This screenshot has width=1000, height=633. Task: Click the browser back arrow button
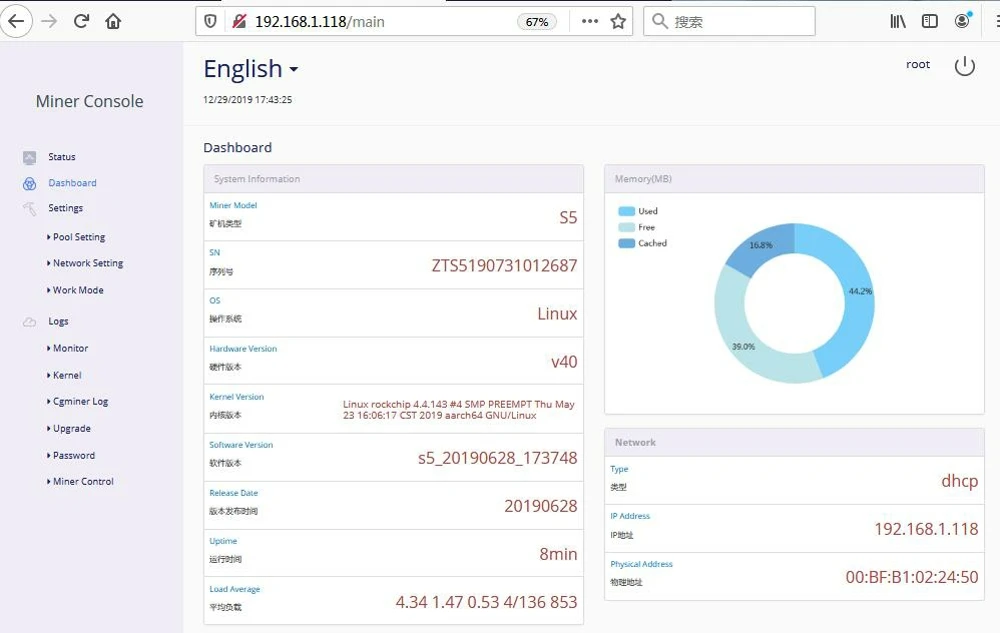pyautogui.click(x=16, y=22)
